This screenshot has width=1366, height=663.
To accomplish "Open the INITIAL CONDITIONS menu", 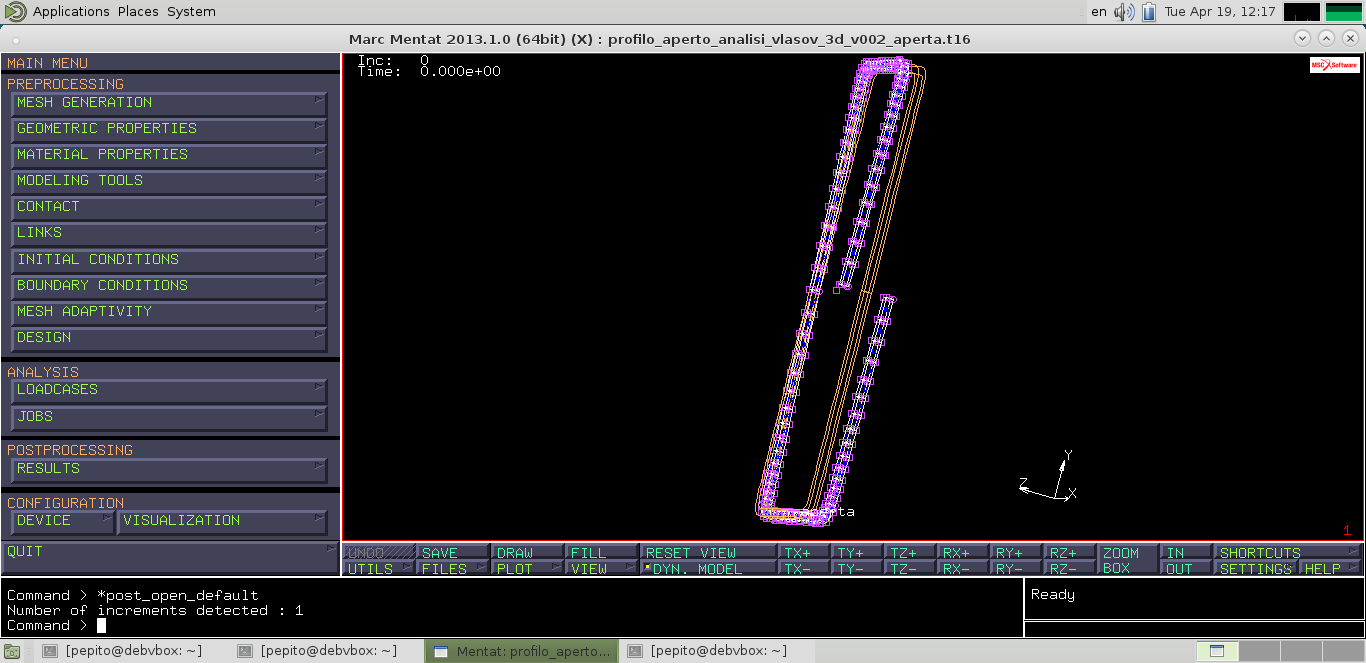I will 169,260.
